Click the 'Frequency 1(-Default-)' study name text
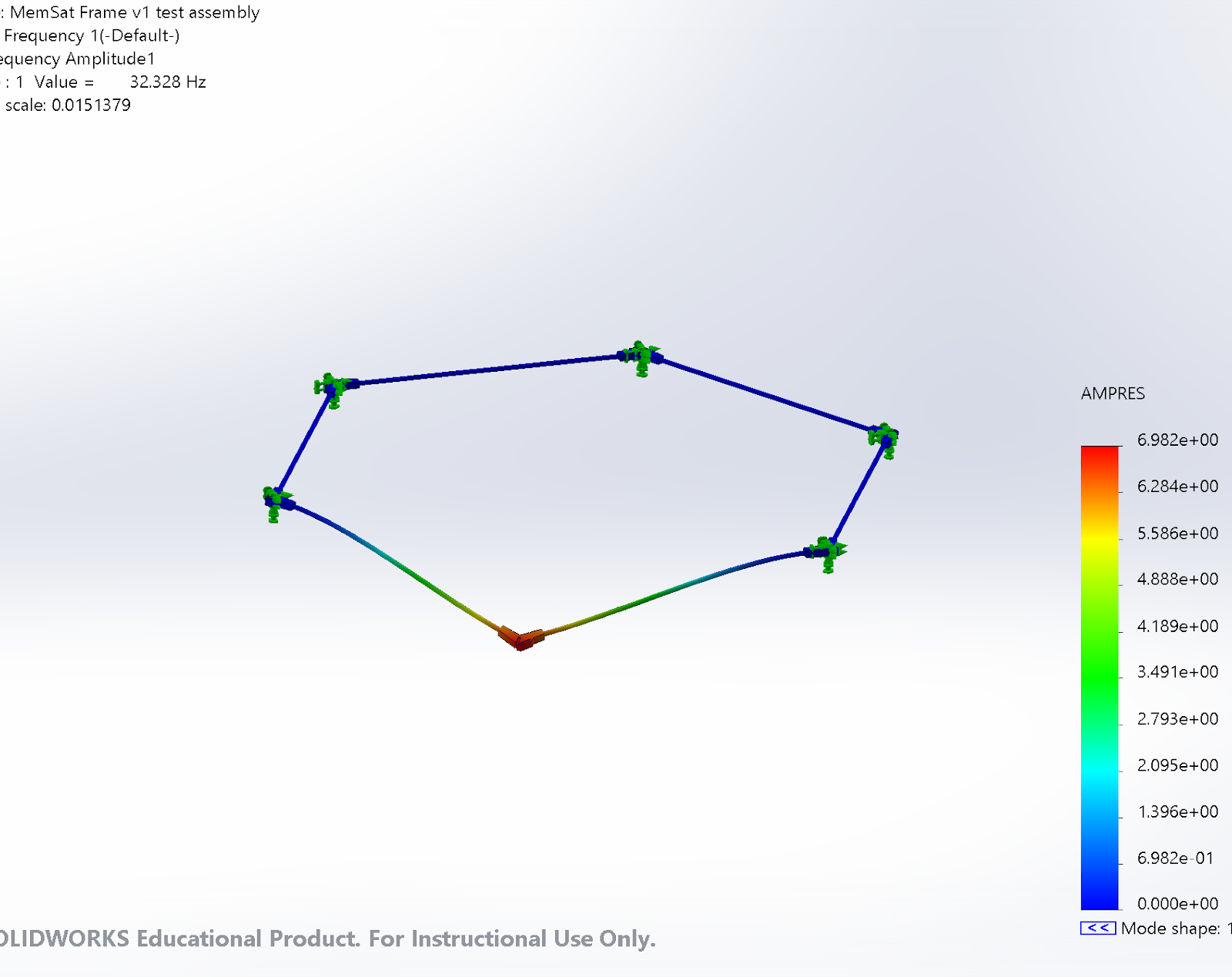 point(92,35)
